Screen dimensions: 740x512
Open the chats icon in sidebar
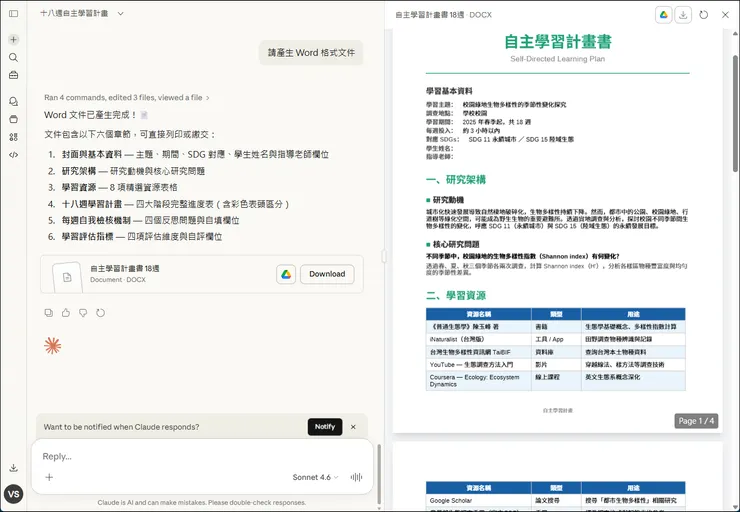click(13, 101)
